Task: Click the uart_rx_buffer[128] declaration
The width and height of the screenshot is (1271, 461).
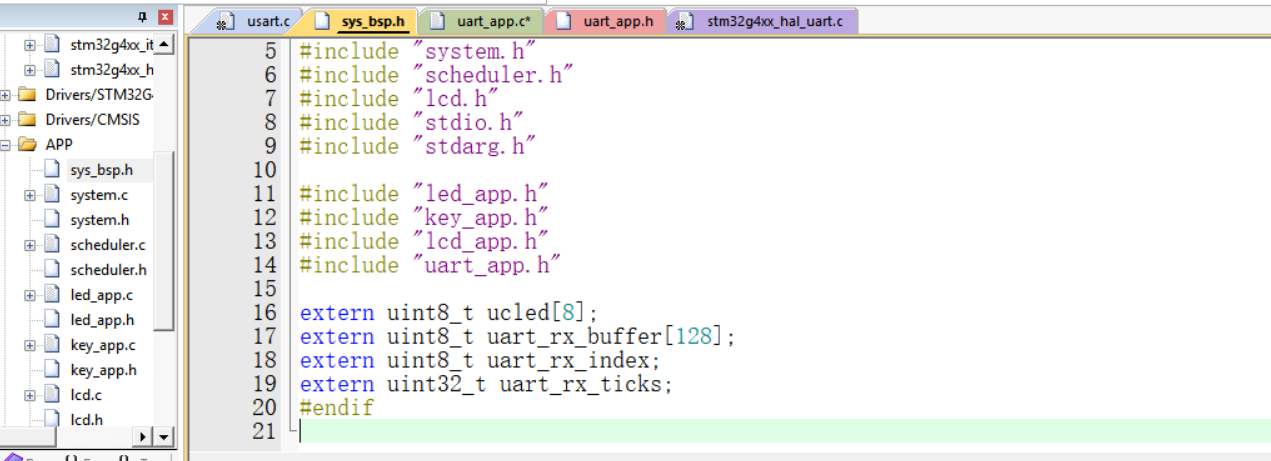Action: pos(518,337)
